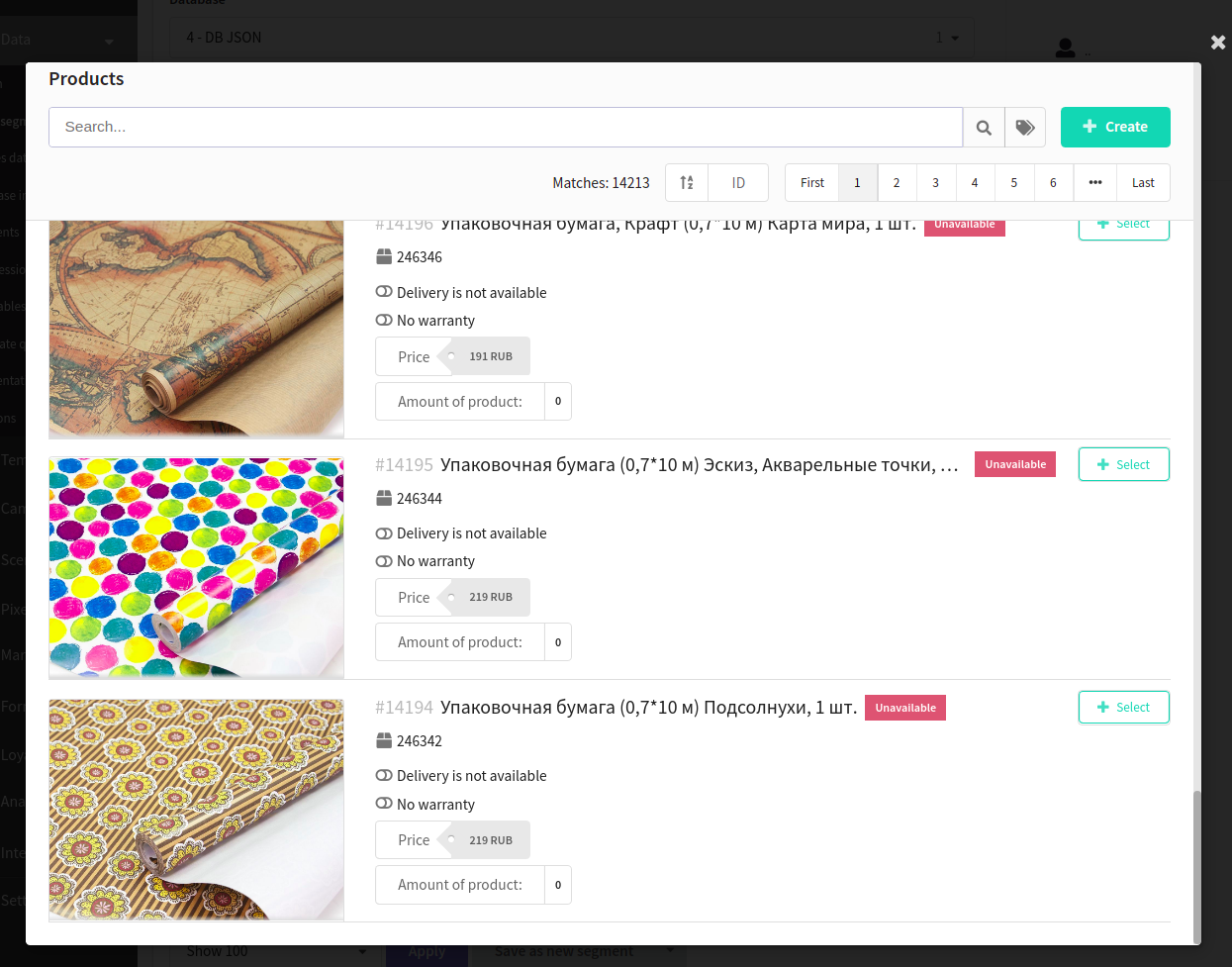Select product #14195
Screen dimensions: 1232x967
pos(1124,464)
